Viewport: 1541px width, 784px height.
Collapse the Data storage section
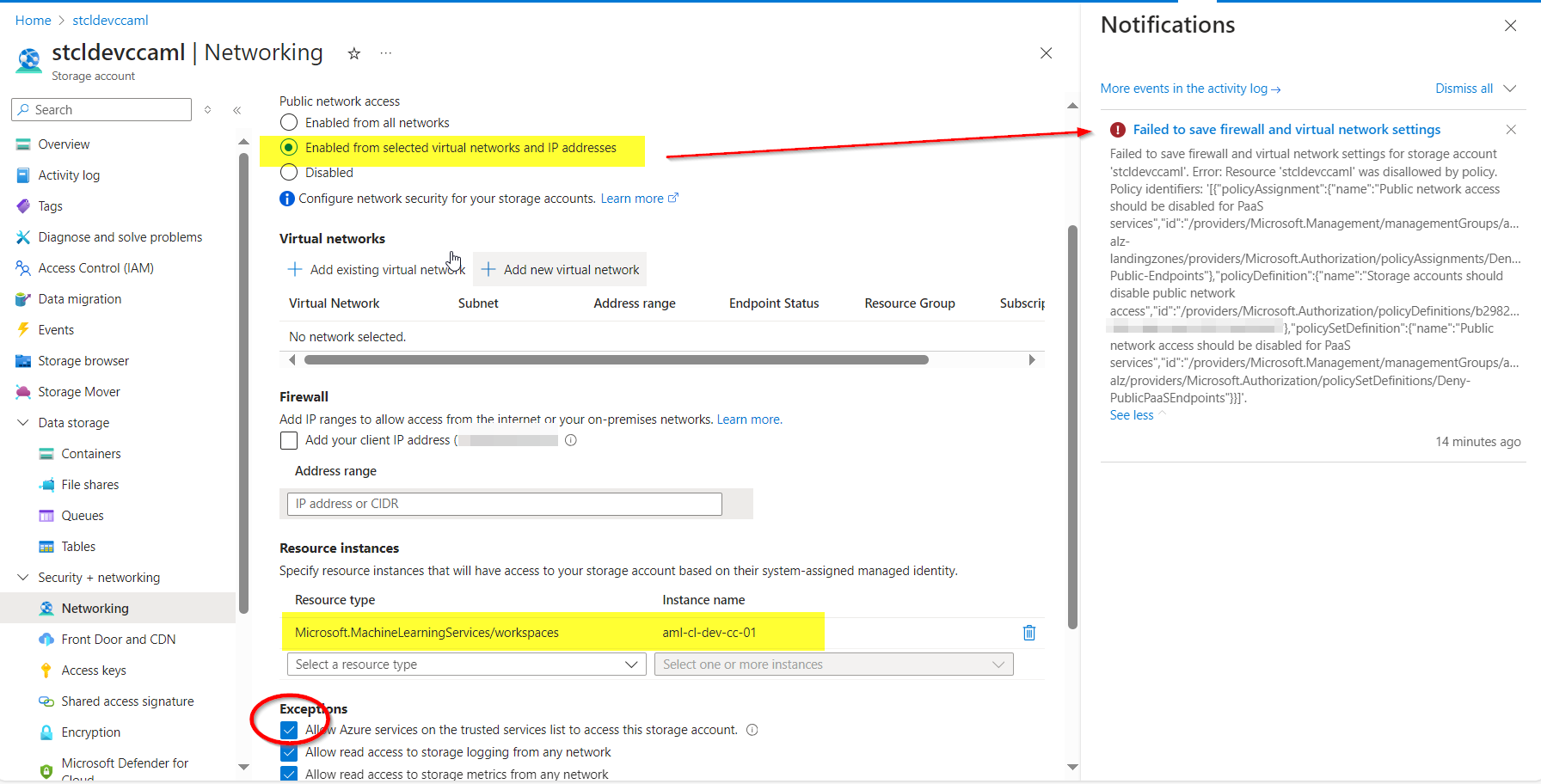coord(23,423)
